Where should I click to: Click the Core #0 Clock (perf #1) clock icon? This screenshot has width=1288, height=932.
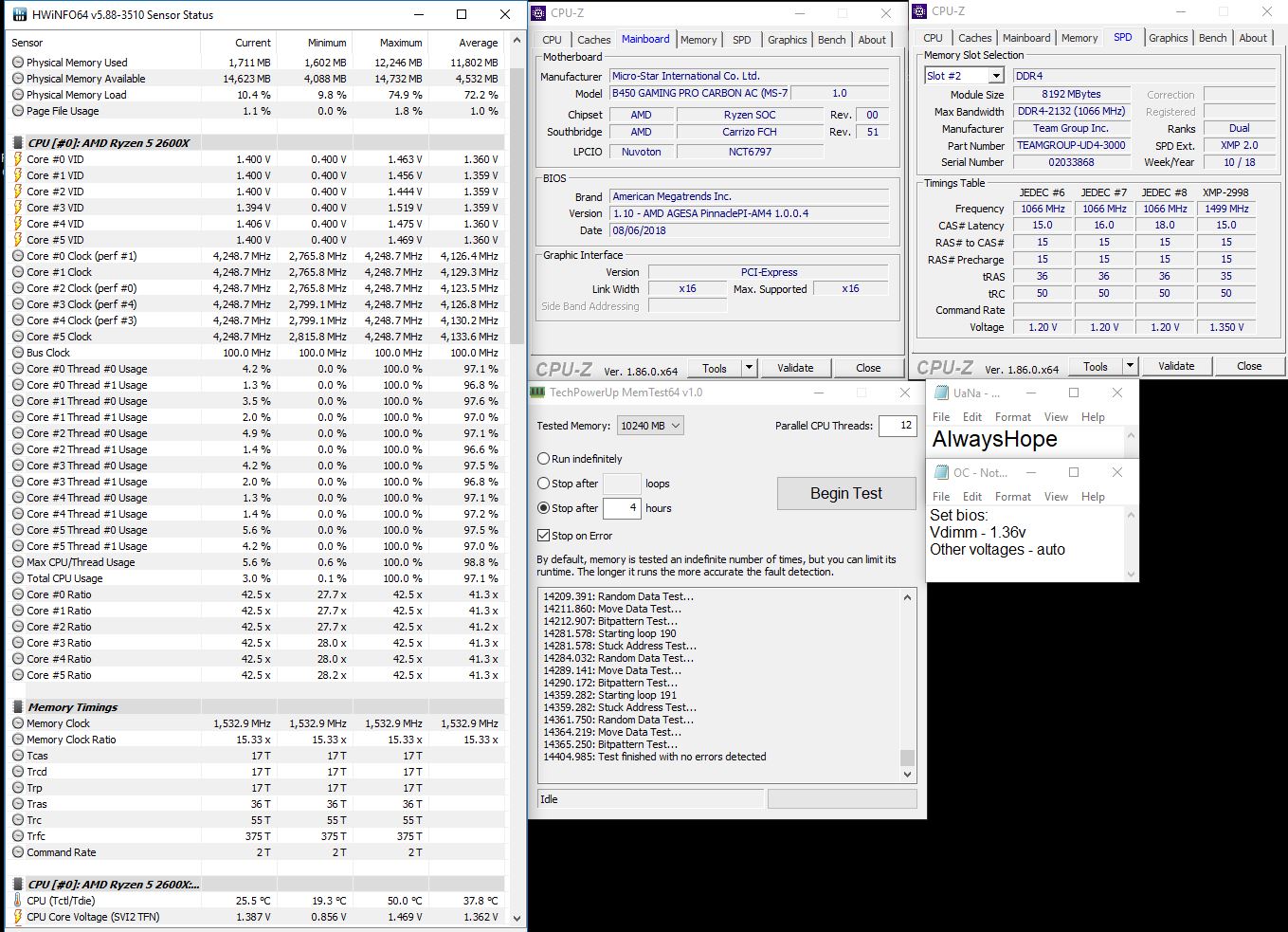coord(18,256)
